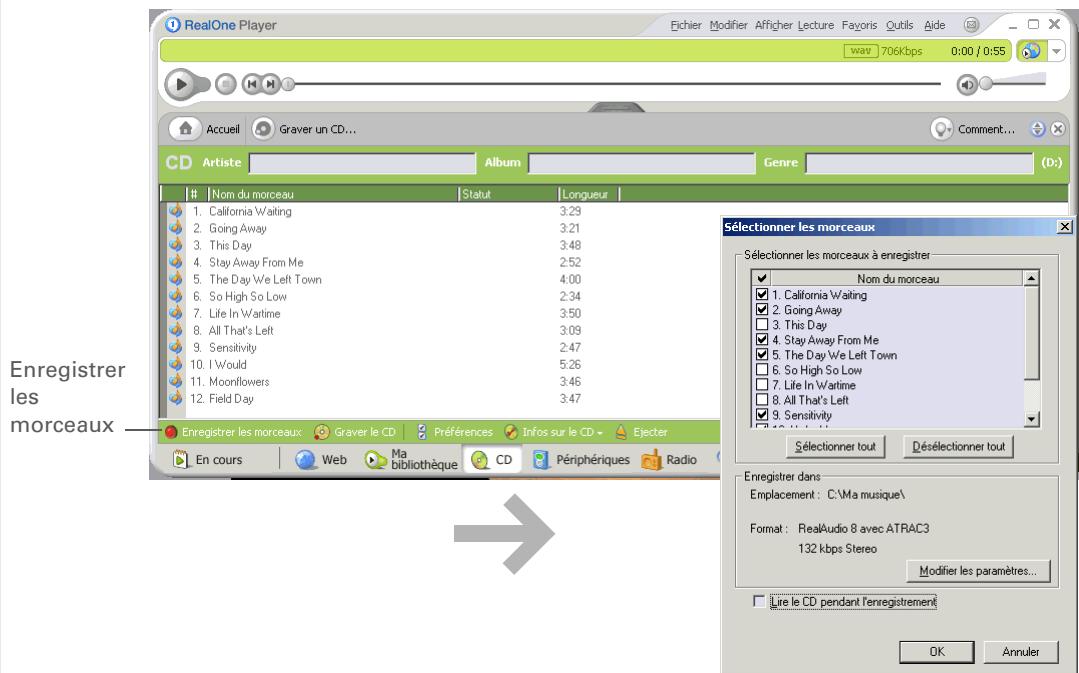Image resolution: width=1079 pixels, height=673 pixels.
Task: Click the Album input field
Action: tap(641, 163)
